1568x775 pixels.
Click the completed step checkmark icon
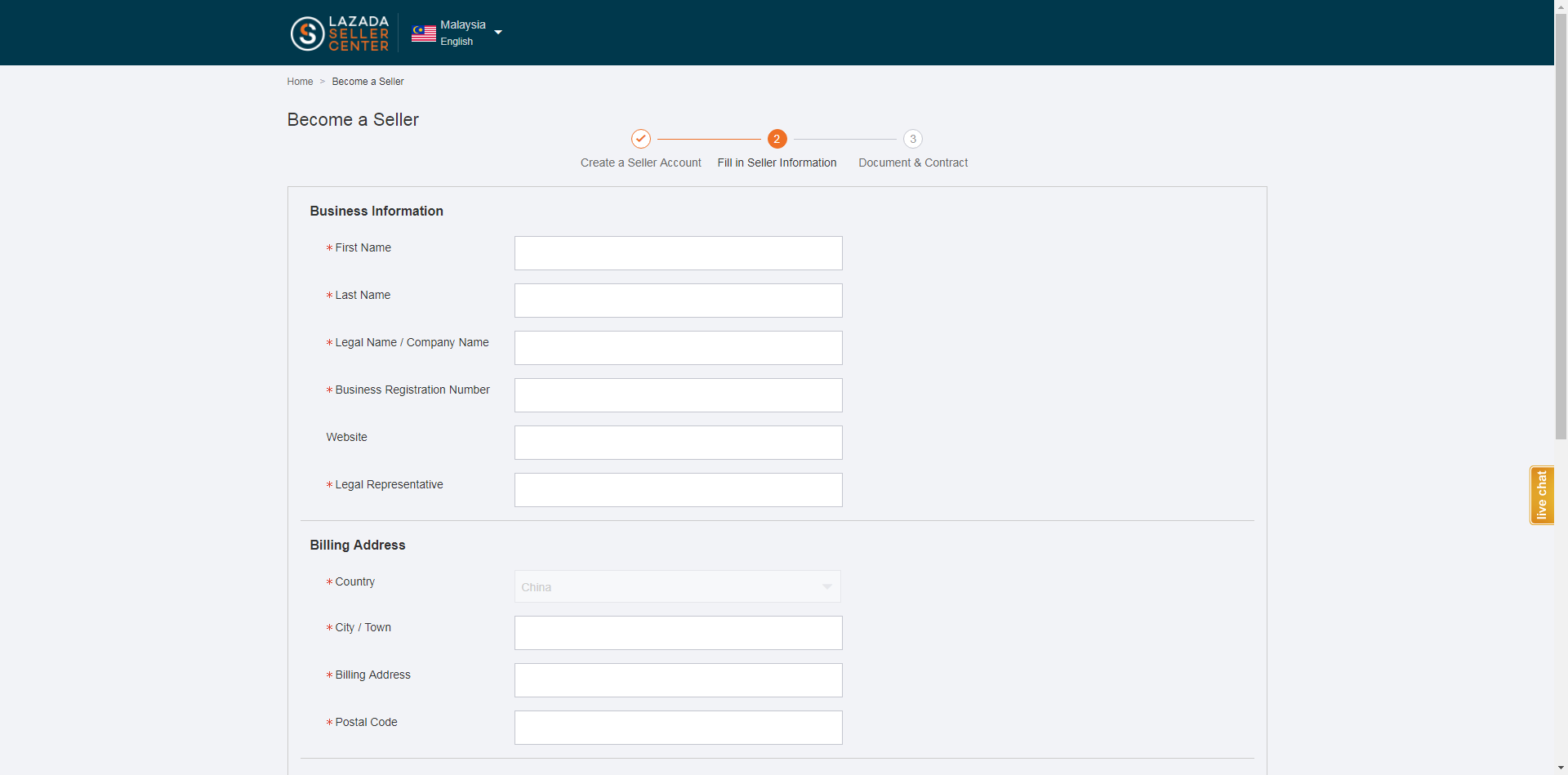click(641, 139)
